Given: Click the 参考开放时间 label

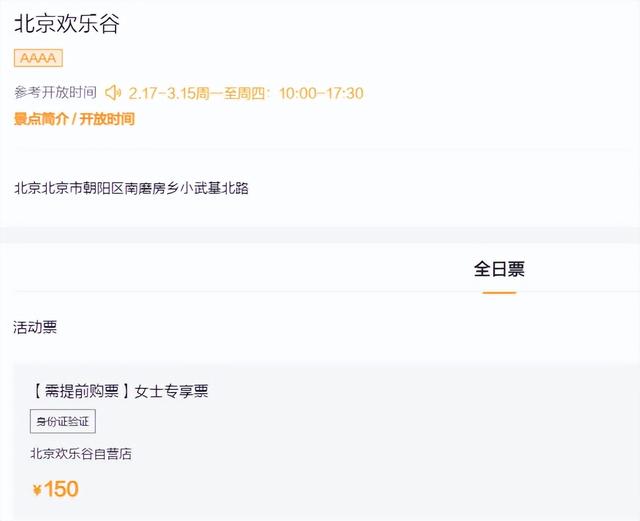Looking at the screenshot, I should [56, 92].
